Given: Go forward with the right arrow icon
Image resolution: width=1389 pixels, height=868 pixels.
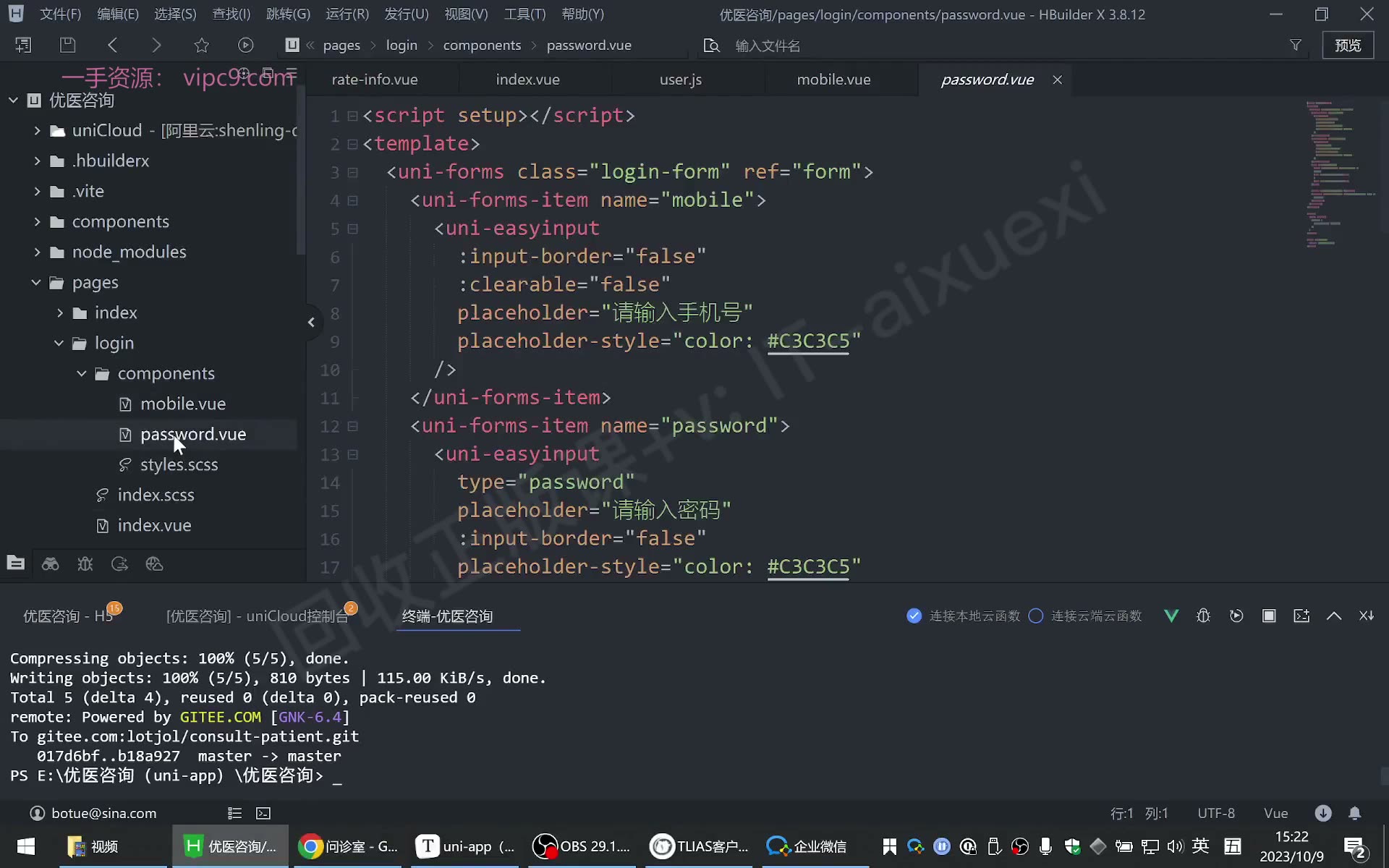Looking at the screenshot, I should coord(156,45).
